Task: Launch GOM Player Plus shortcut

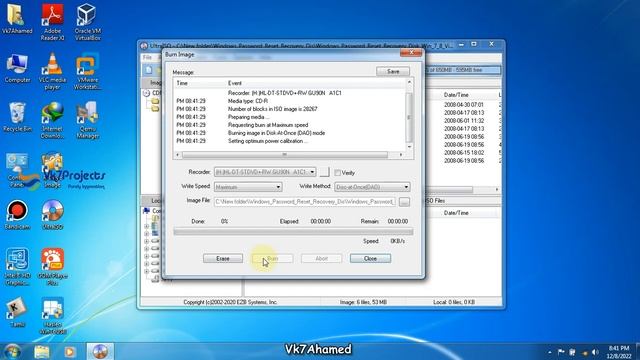Action: 52,267
